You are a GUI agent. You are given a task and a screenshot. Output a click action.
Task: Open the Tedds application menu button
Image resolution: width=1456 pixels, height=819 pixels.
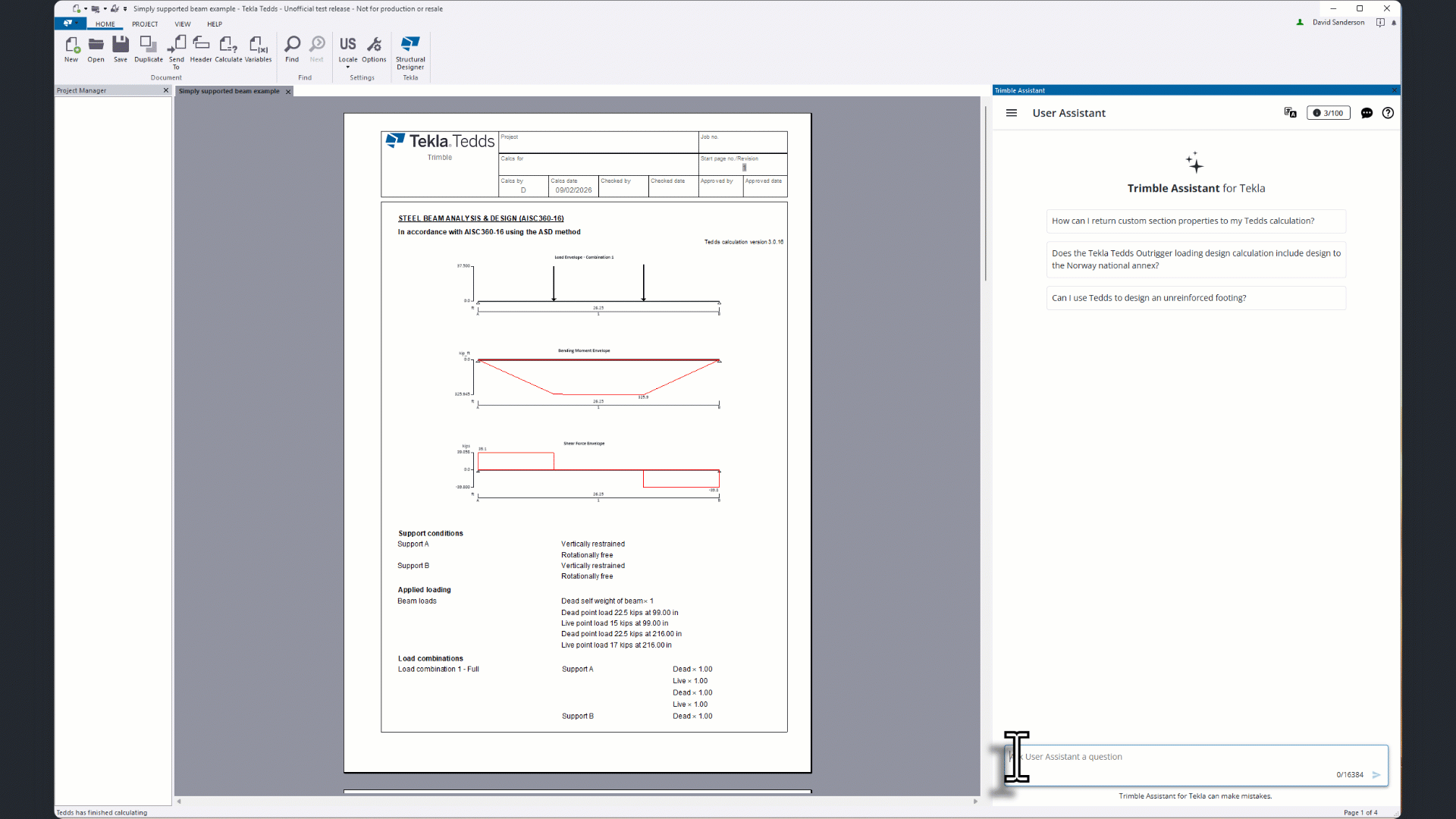(x=71, y=24)
